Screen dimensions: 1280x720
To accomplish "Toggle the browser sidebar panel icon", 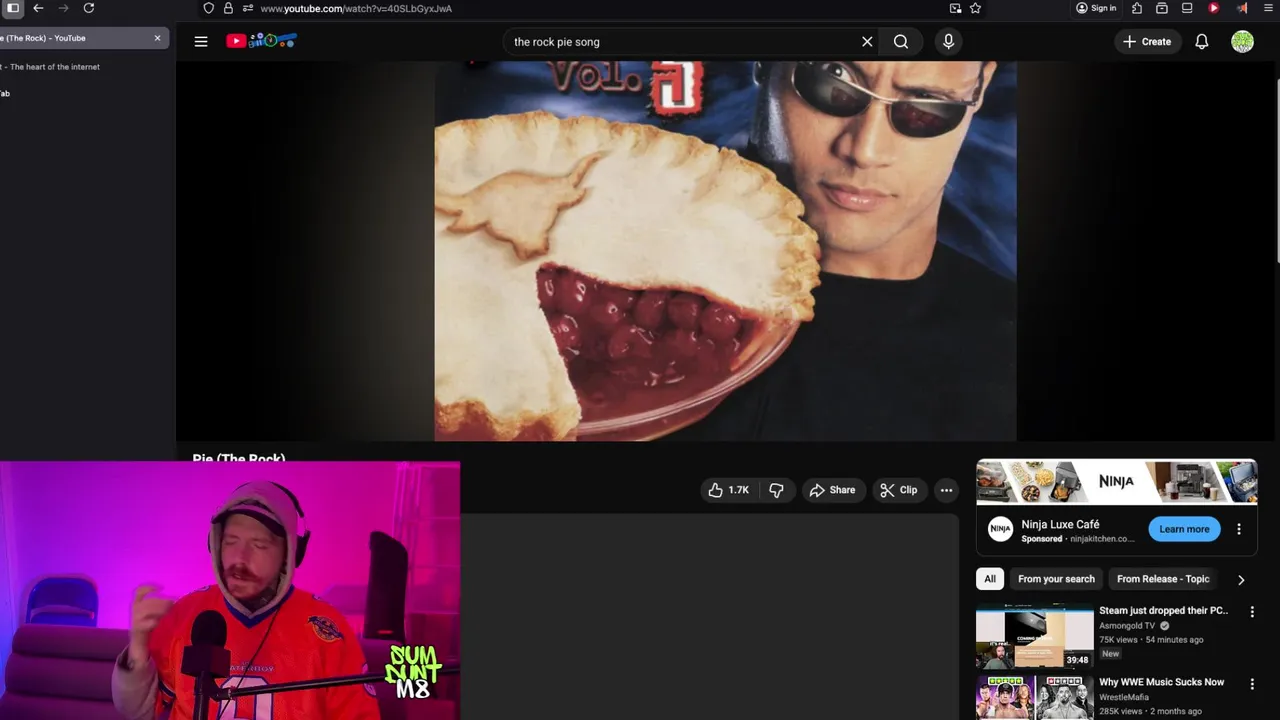I will point(13,8).
